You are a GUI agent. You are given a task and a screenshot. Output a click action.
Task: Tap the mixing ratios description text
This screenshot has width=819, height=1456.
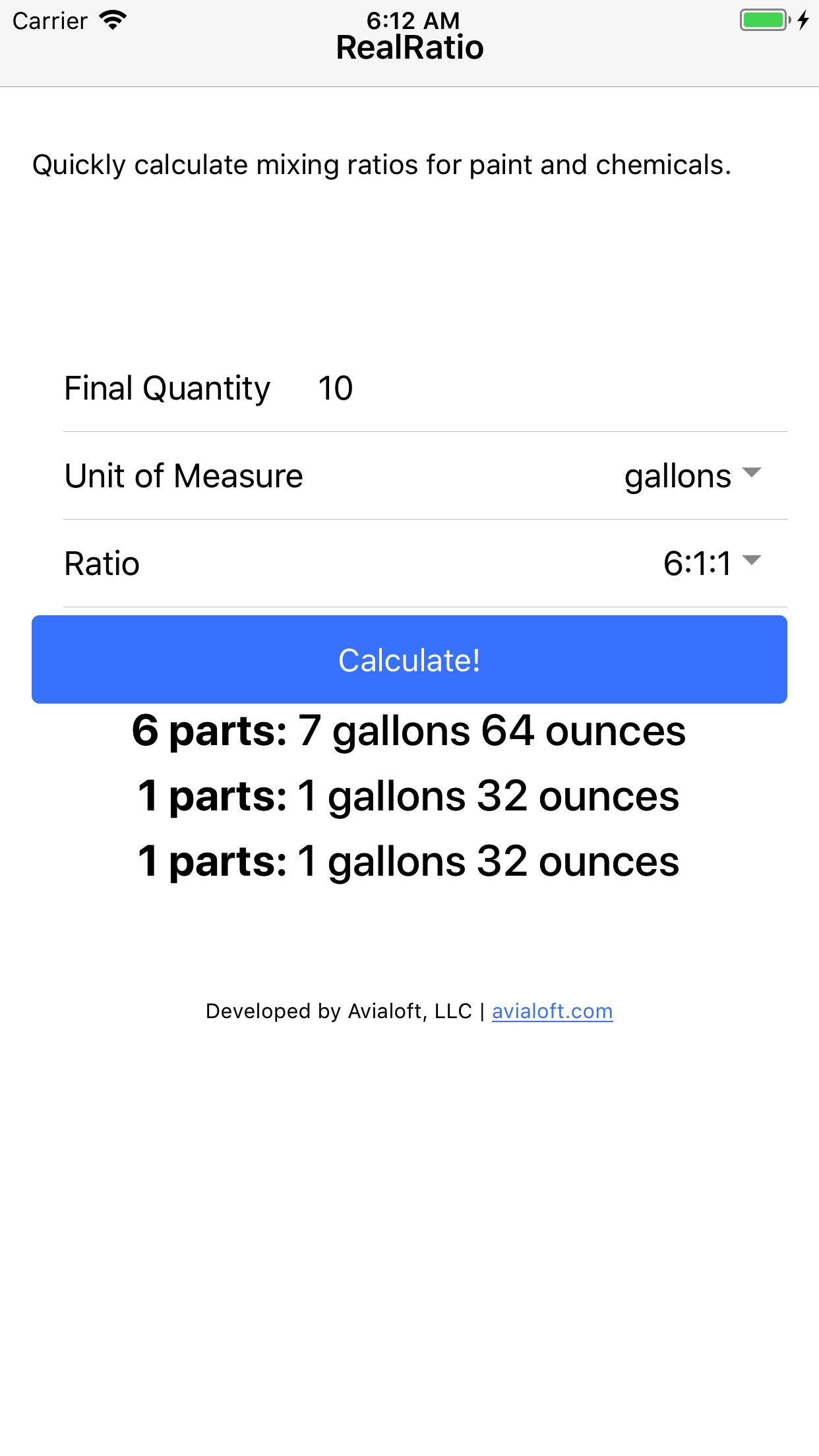click(x=382, y=165)
